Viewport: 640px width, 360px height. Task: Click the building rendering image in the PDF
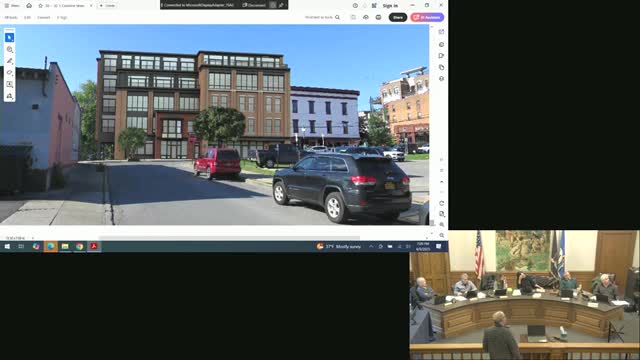pos(214,124)
